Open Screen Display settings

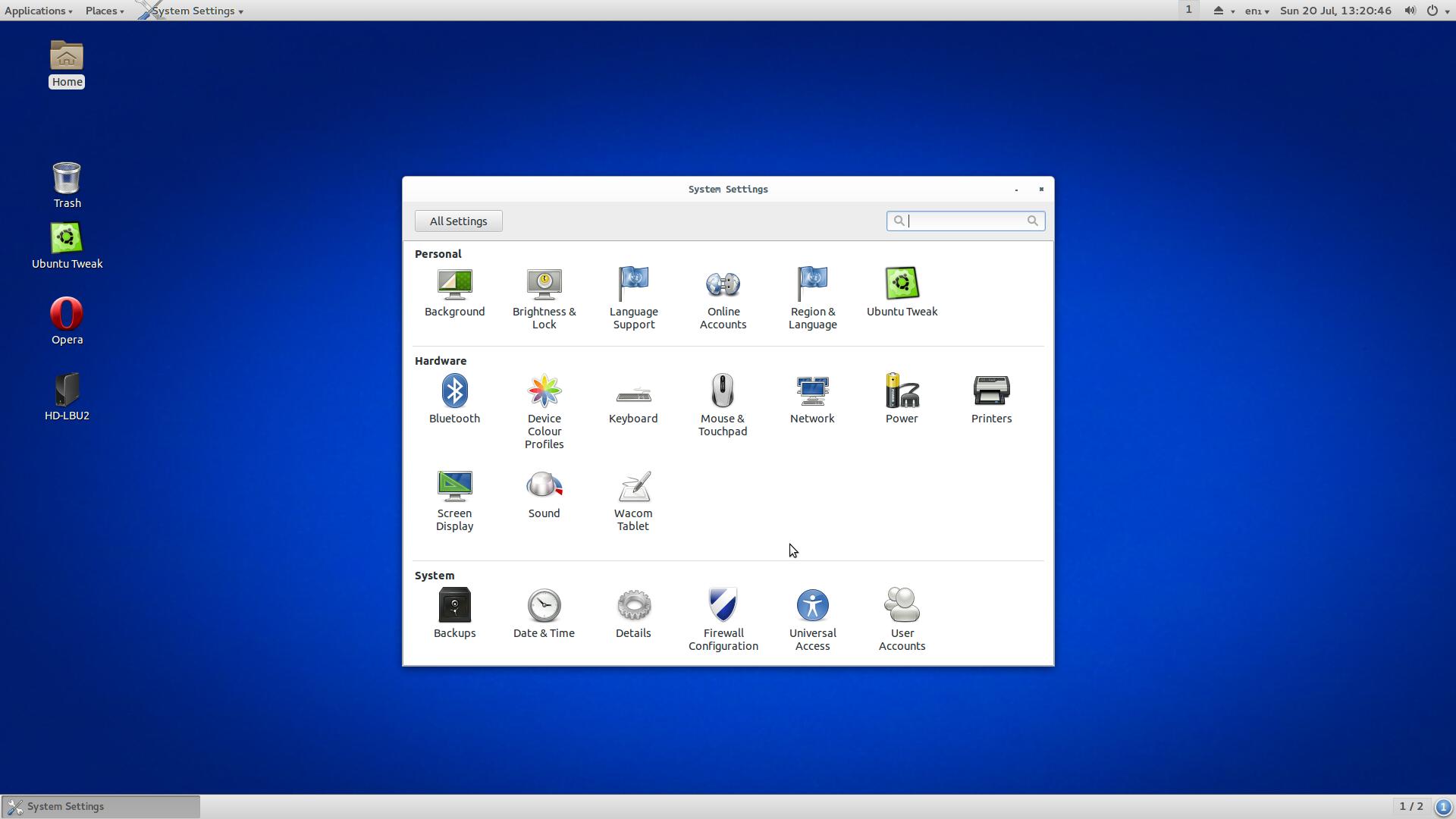coord(454,500)
